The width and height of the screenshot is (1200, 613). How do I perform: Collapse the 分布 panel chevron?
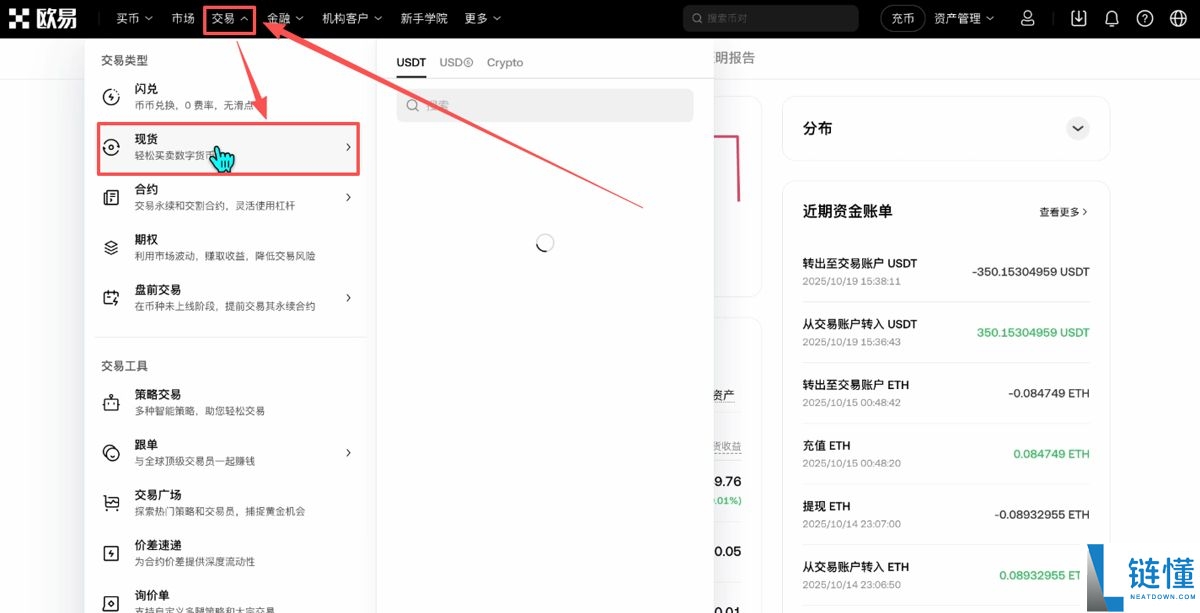pos(1078,128)
